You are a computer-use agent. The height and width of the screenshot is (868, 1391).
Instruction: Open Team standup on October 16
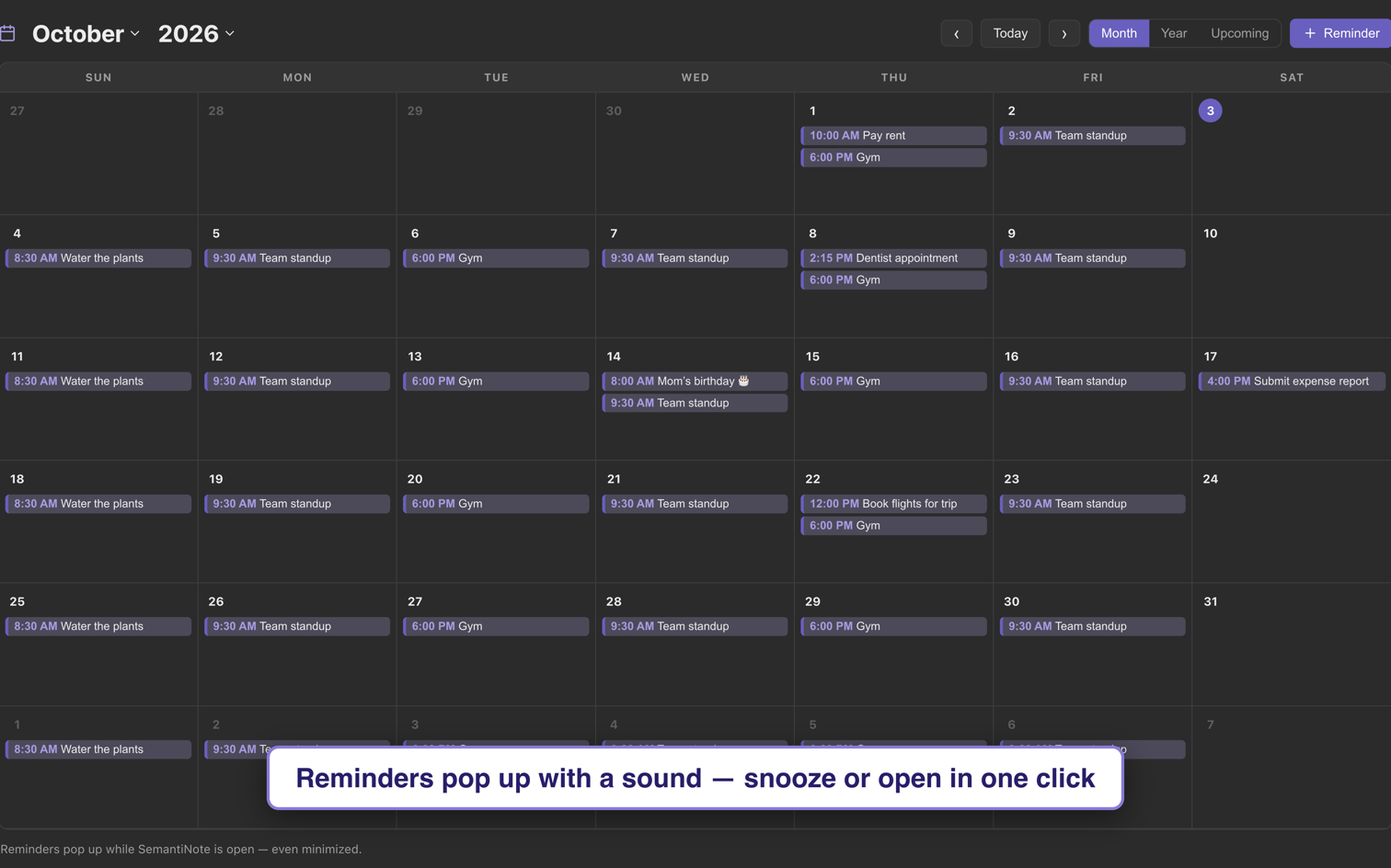tap(1093, 381)
